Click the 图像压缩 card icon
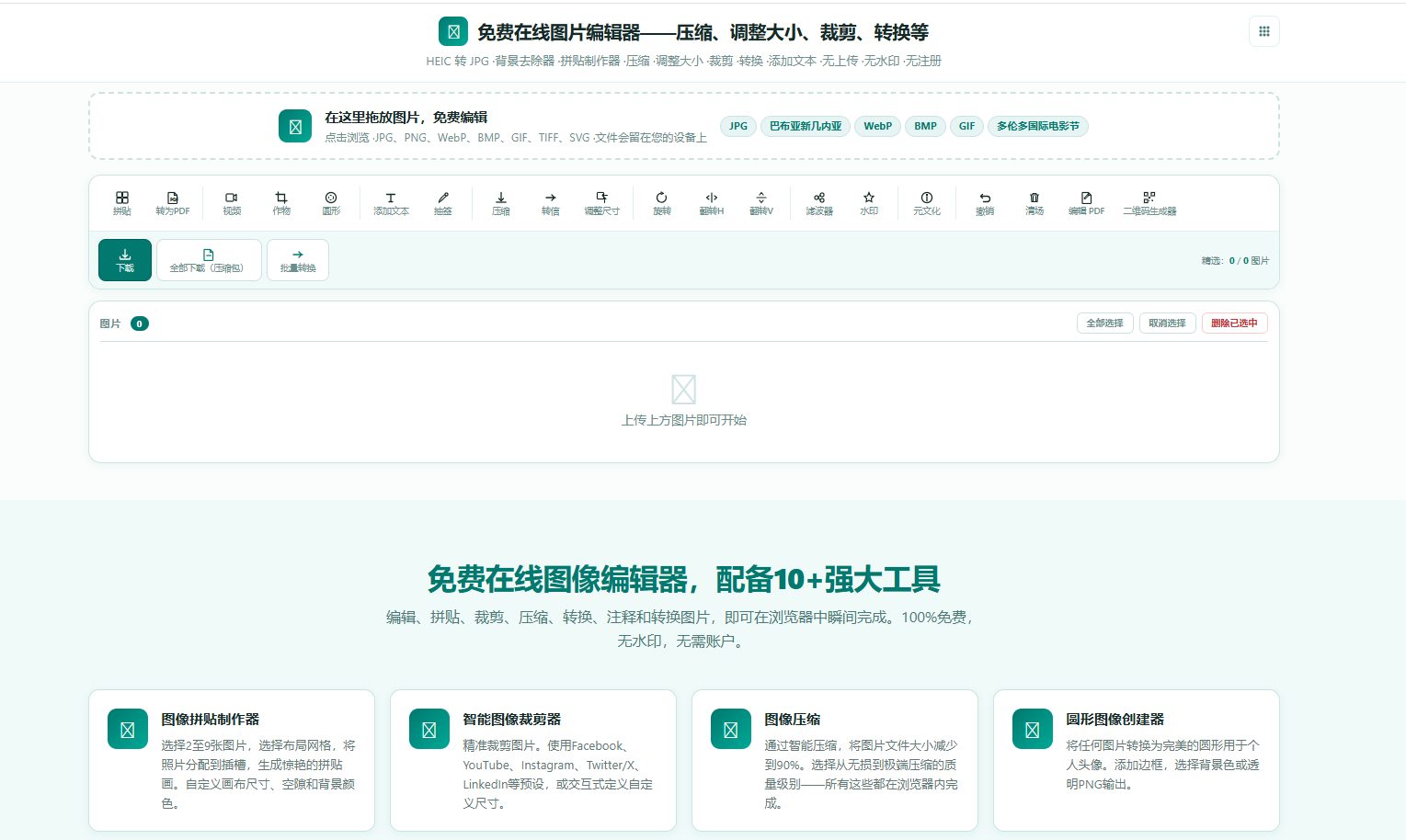1406x840 pixels. tap(731, 729)
